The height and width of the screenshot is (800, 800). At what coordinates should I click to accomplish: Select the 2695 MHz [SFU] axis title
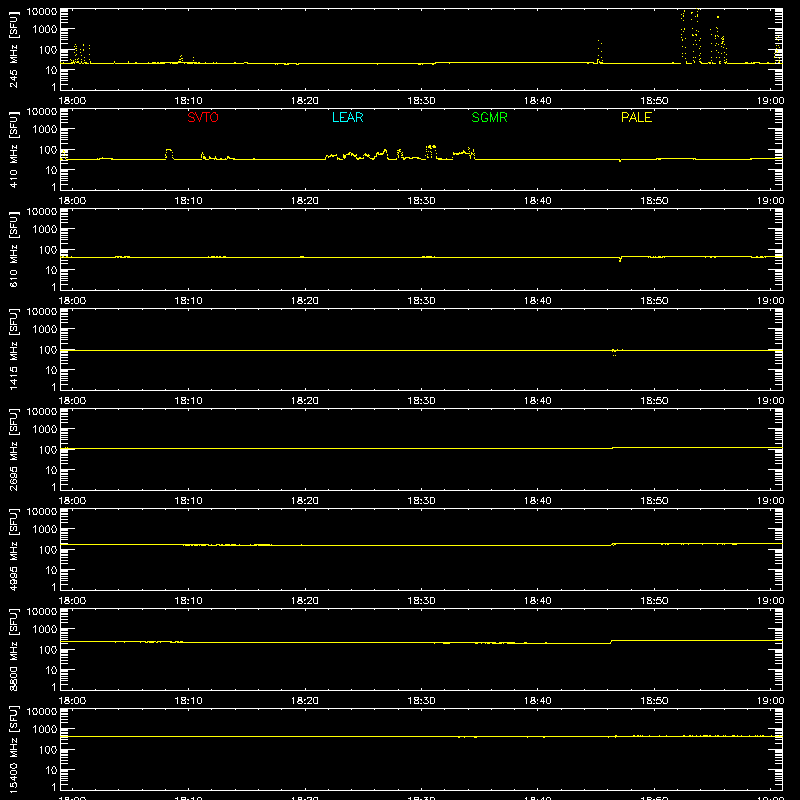pos(14,449)
